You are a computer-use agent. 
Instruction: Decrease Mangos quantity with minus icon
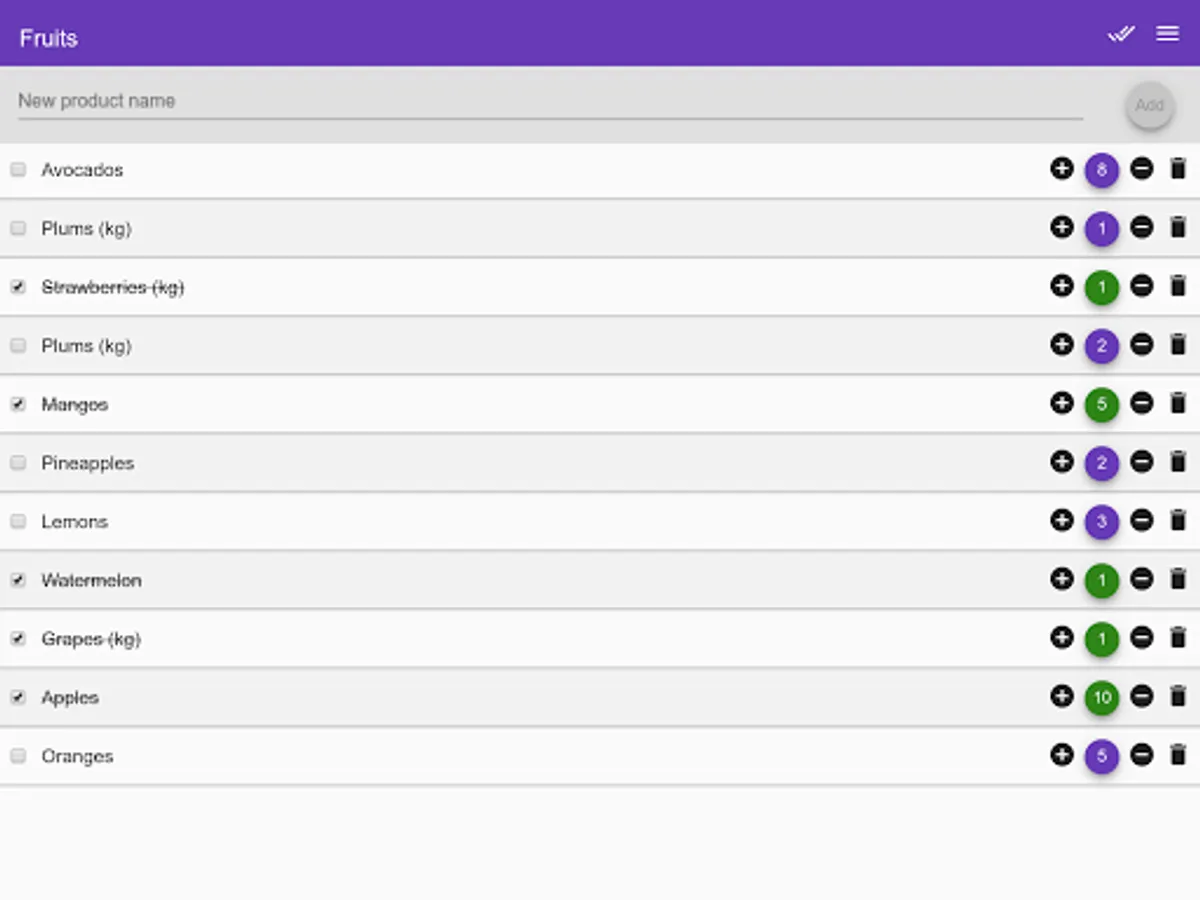coord(1141,403)
